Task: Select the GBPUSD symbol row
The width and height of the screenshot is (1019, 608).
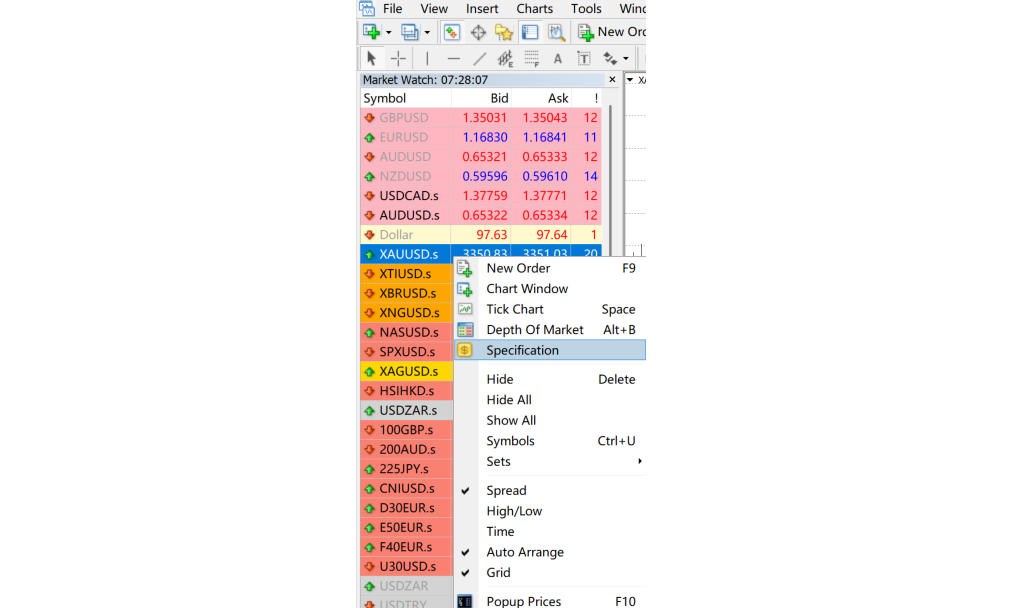Action: tap(481, 118)
